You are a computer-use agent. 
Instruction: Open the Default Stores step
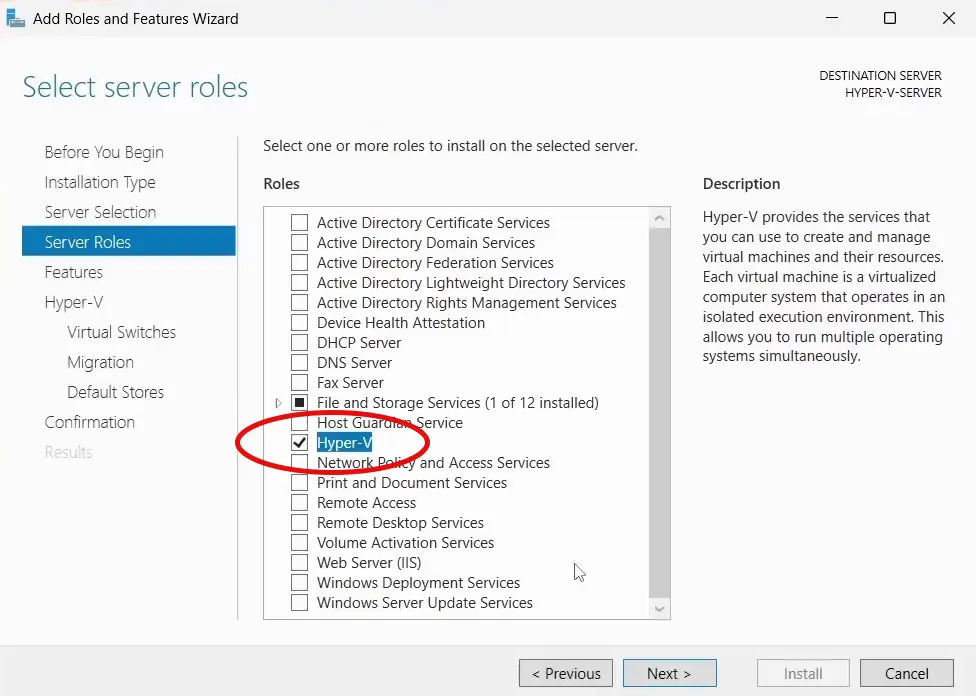coord(115,392)
